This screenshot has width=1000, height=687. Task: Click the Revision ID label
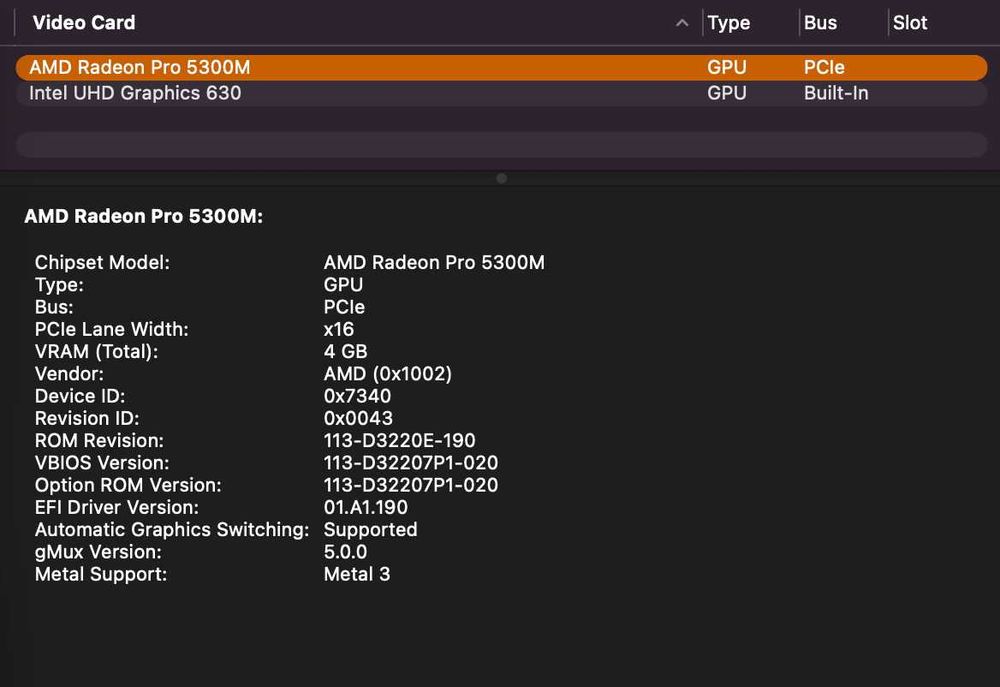click(x=87, y=418)
